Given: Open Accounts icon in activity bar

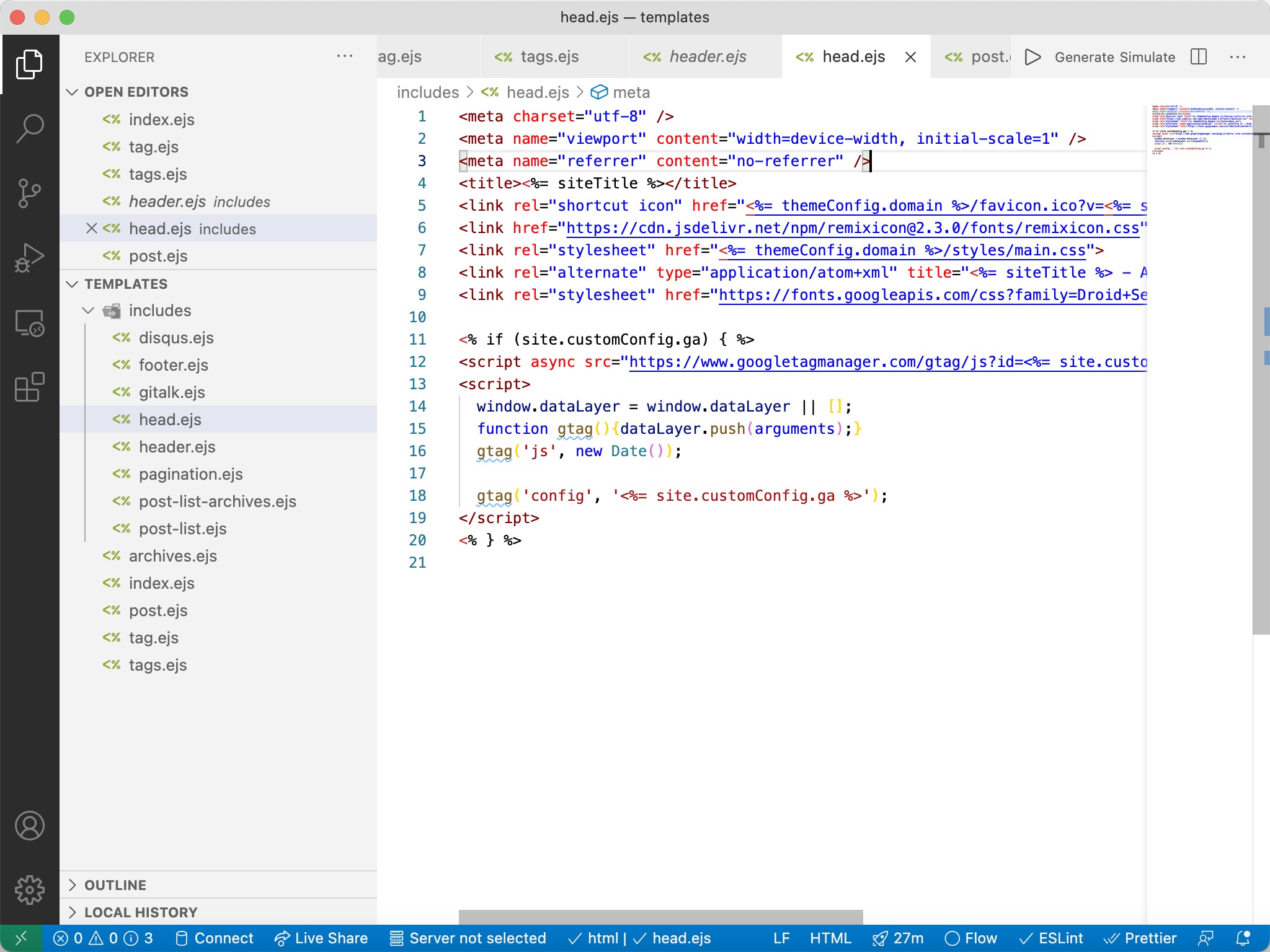Looking at the screenshot, I should coord(29,826).
